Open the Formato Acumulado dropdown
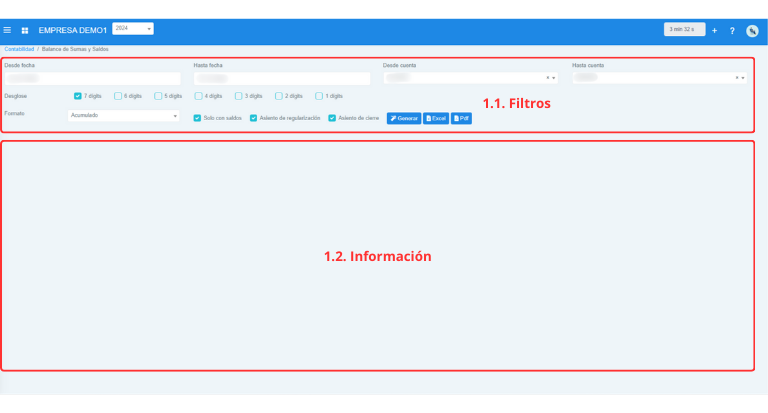The image size is (768, 413). pos(123,116)
